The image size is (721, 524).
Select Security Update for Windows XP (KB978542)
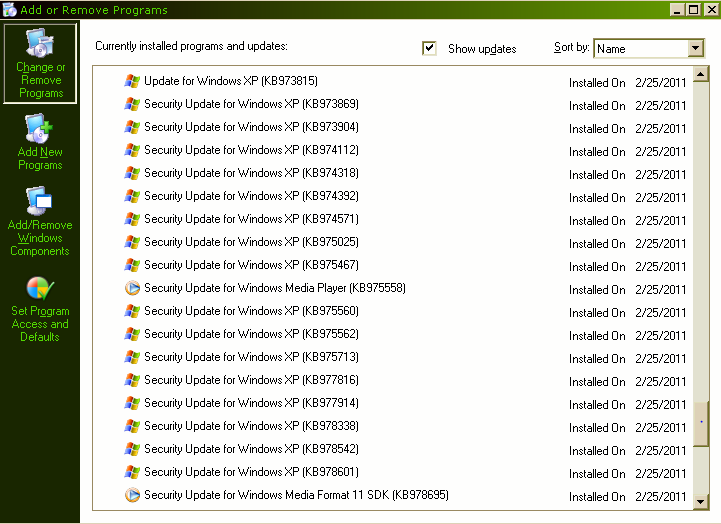point(251,449)
